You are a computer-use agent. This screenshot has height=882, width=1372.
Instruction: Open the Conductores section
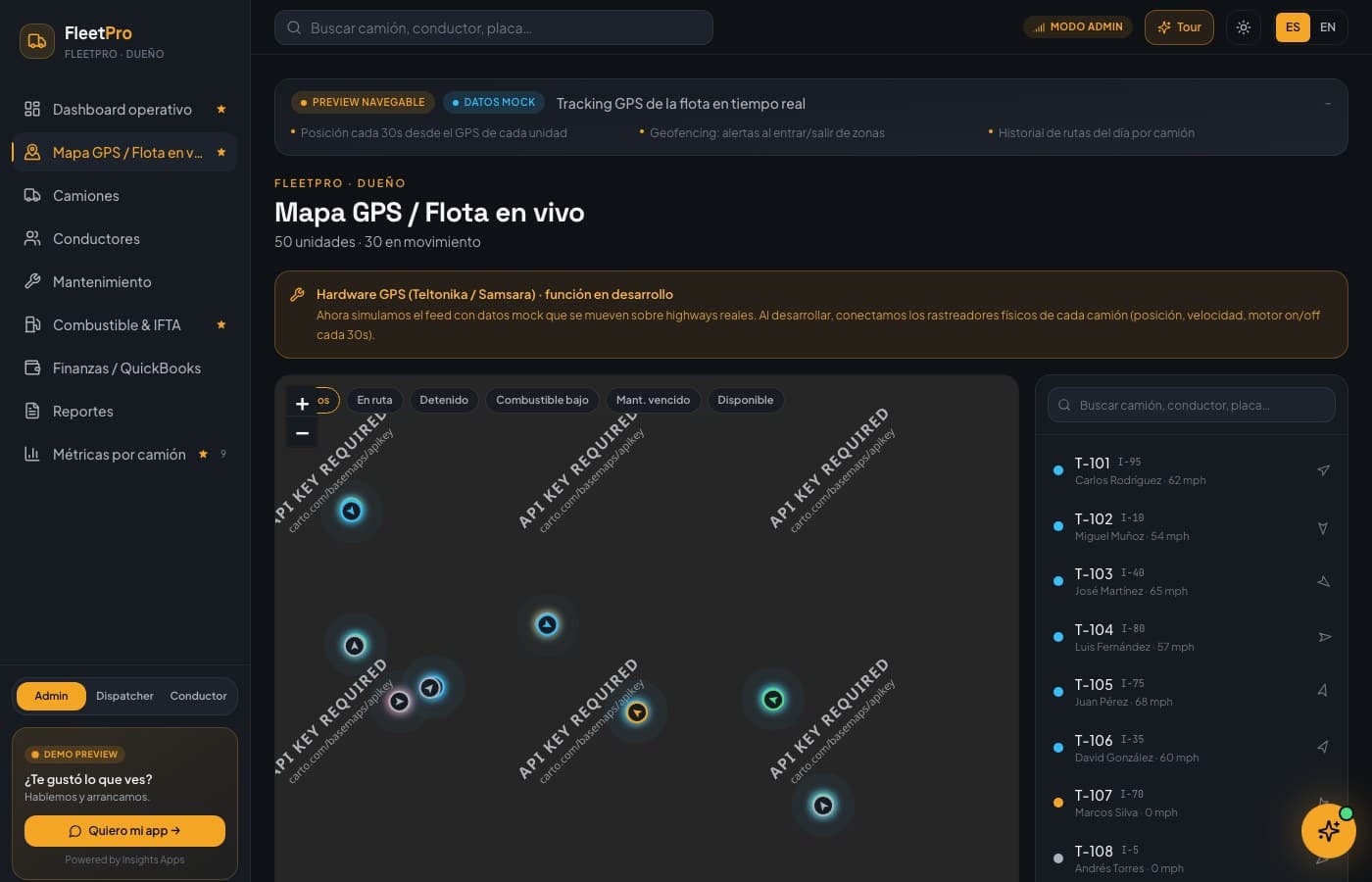(x=124, y=238)
